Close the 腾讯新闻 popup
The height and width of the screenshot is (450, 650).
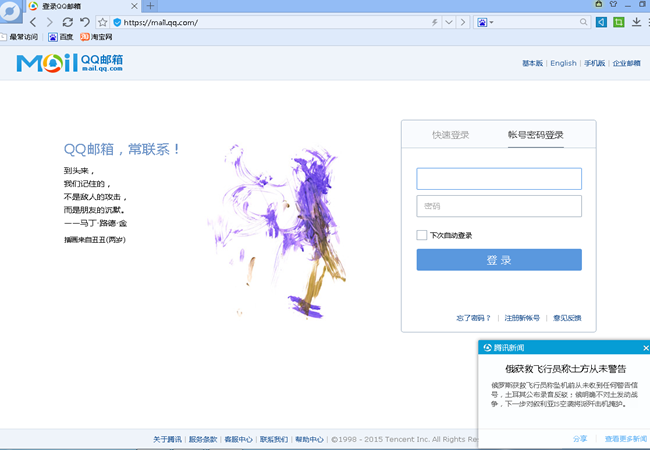[645, 348]
